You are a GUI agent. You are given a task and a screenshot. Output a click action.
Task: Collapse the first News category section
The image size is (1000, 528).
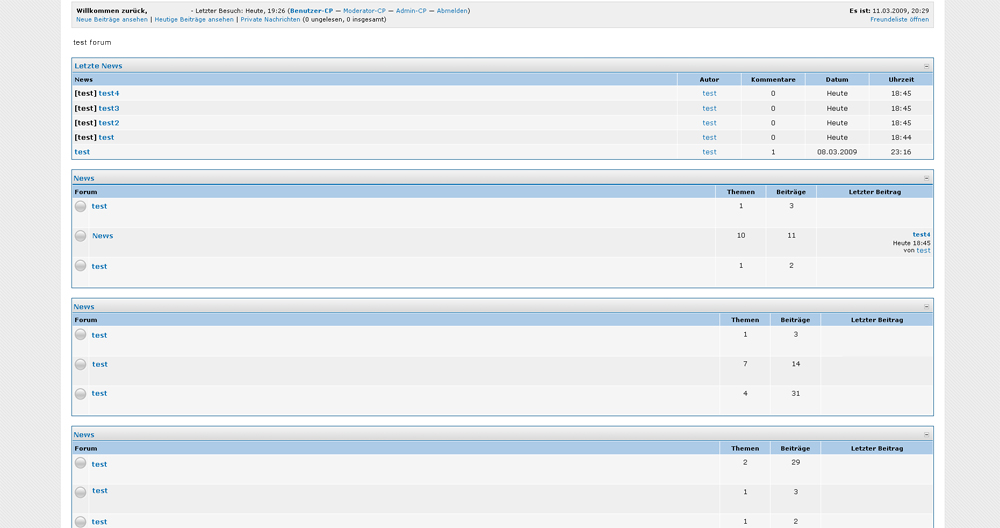click(x=926, y=178)
